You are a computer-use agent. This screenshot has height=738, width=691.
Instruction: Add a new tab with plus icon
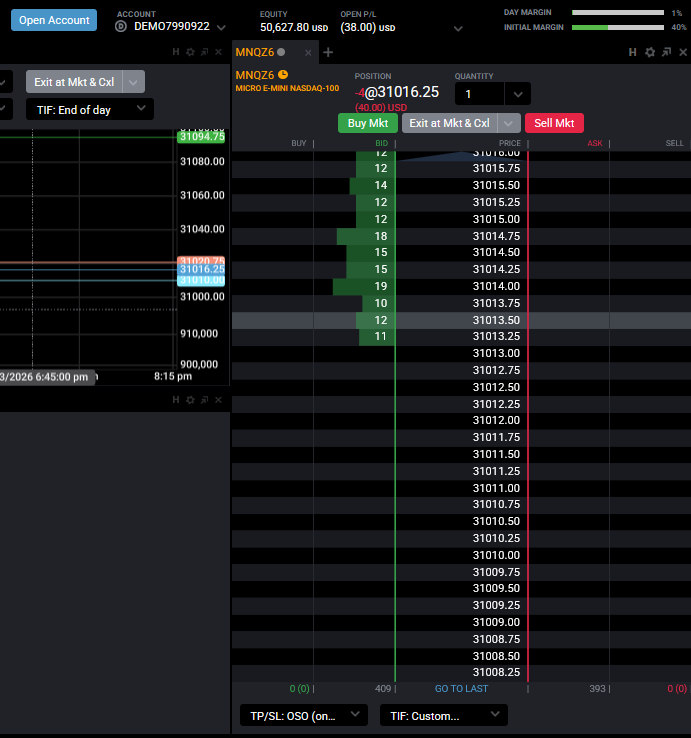[x=328, y=52]
